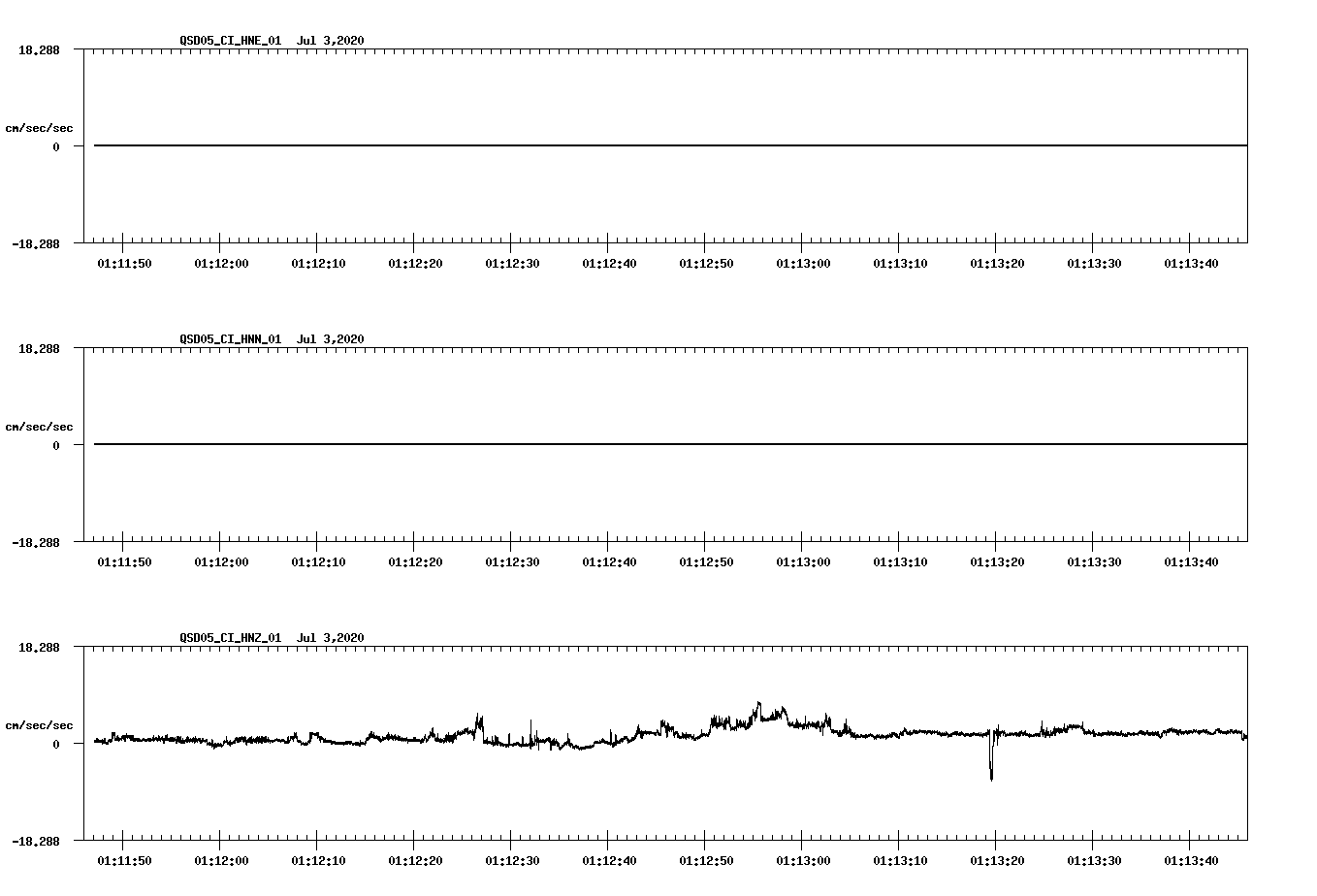This screenshot has height=896, width=1317.
Task: Select the QSD05_CI_HNE_01 plot title
Action: (273, 41)
